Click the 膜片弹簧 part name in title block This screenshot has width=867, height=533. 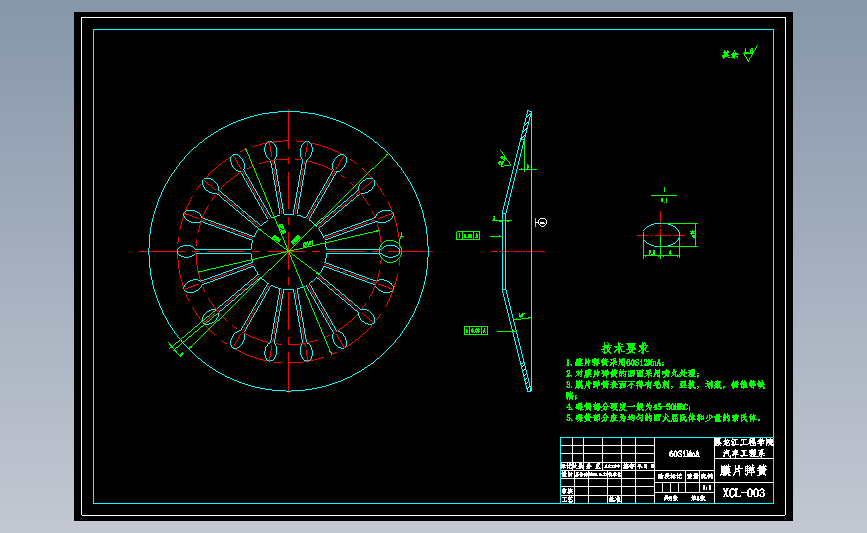744,471
